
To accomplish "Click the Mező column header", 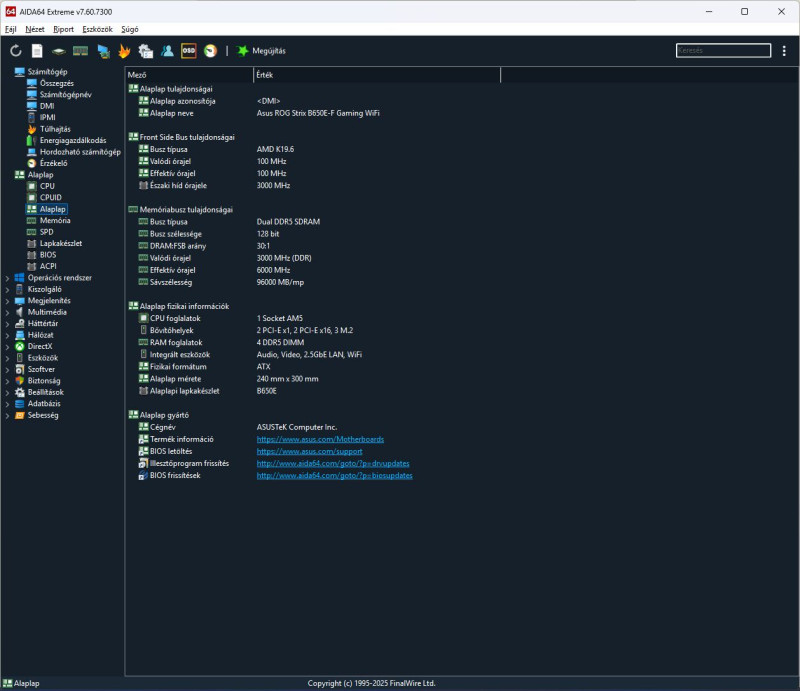I will point(189,75).
